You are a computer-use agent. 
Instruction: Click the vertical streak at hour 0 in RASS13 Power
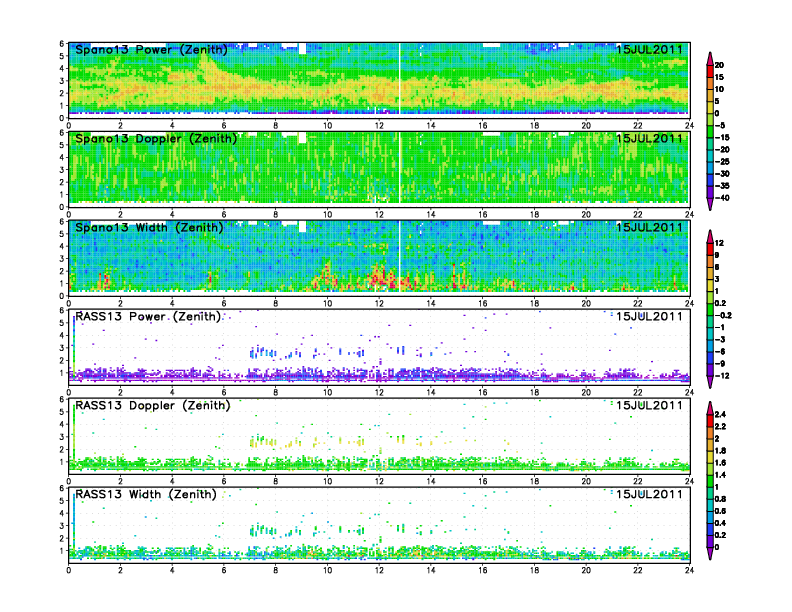pos(74,346)
